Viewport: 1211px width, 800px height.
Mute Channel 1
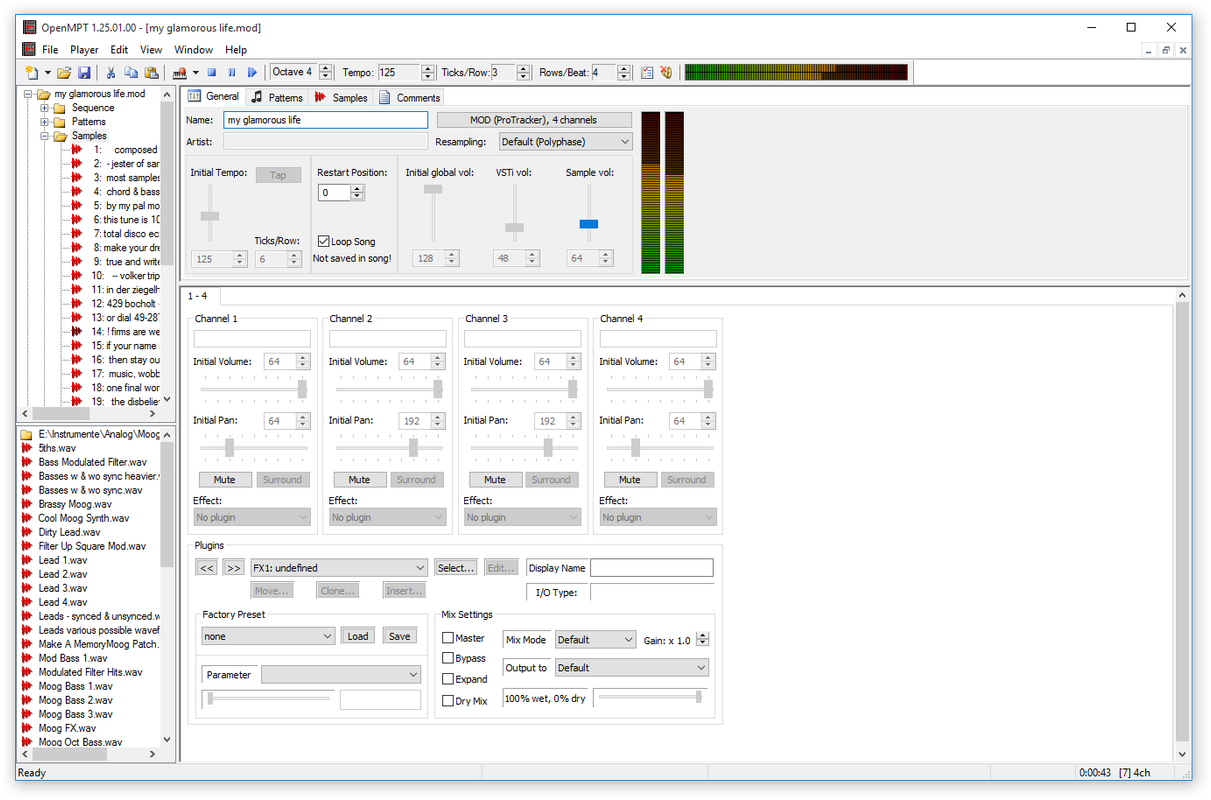(x=225, y=480)
